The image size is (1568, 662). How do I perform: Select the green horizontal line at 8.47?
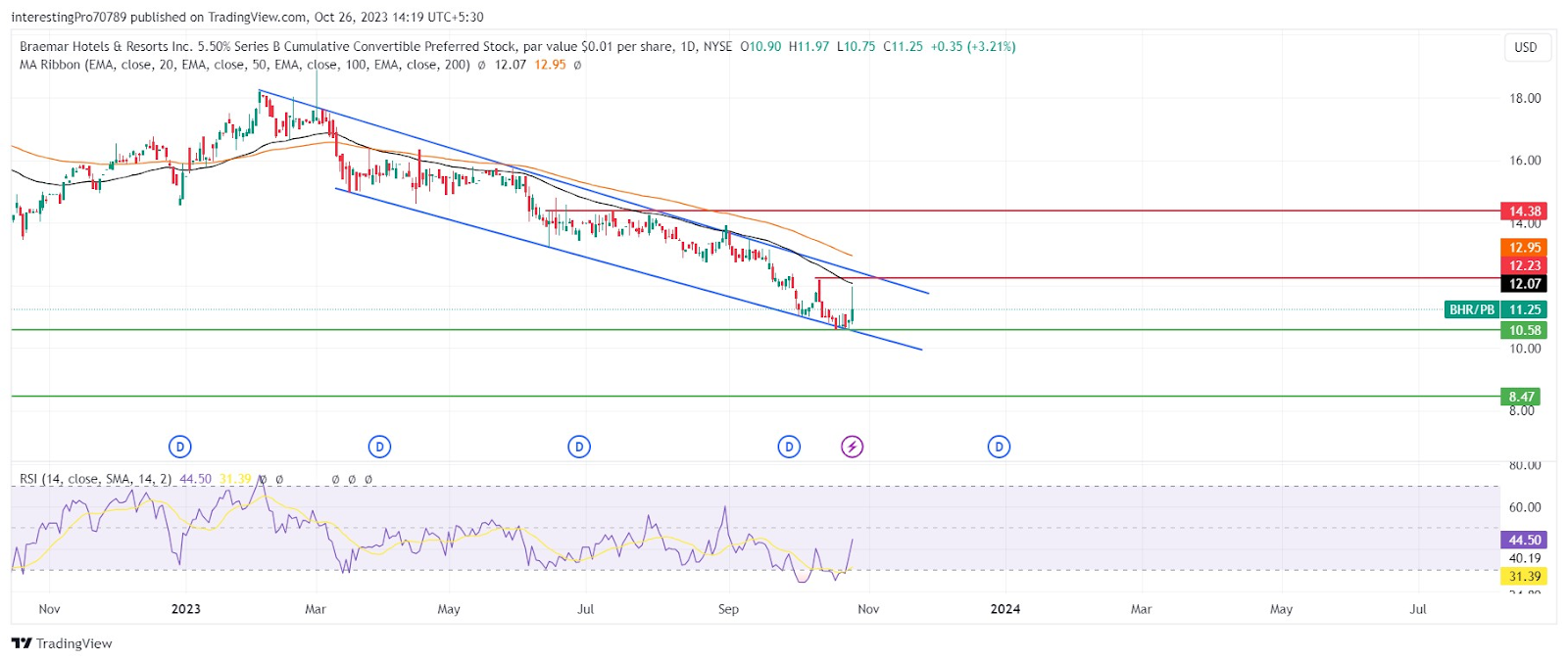[755, 397]
